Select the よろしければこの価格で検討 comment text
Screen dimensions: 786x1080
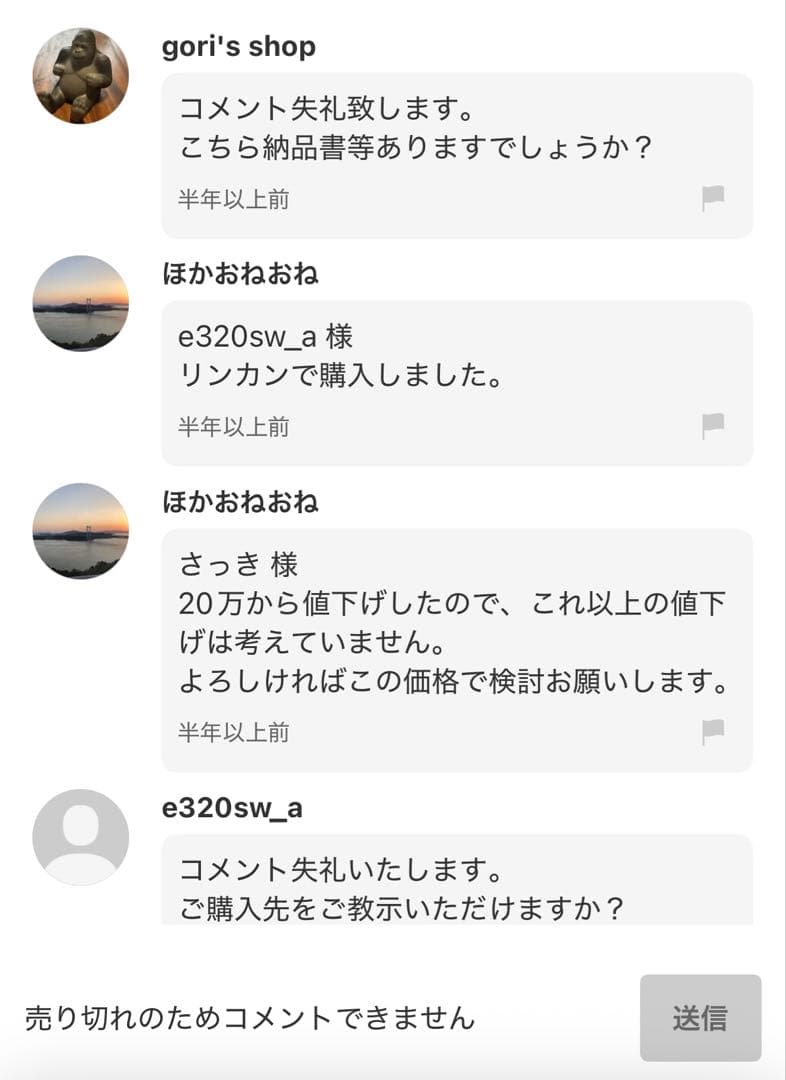point(452,682)
